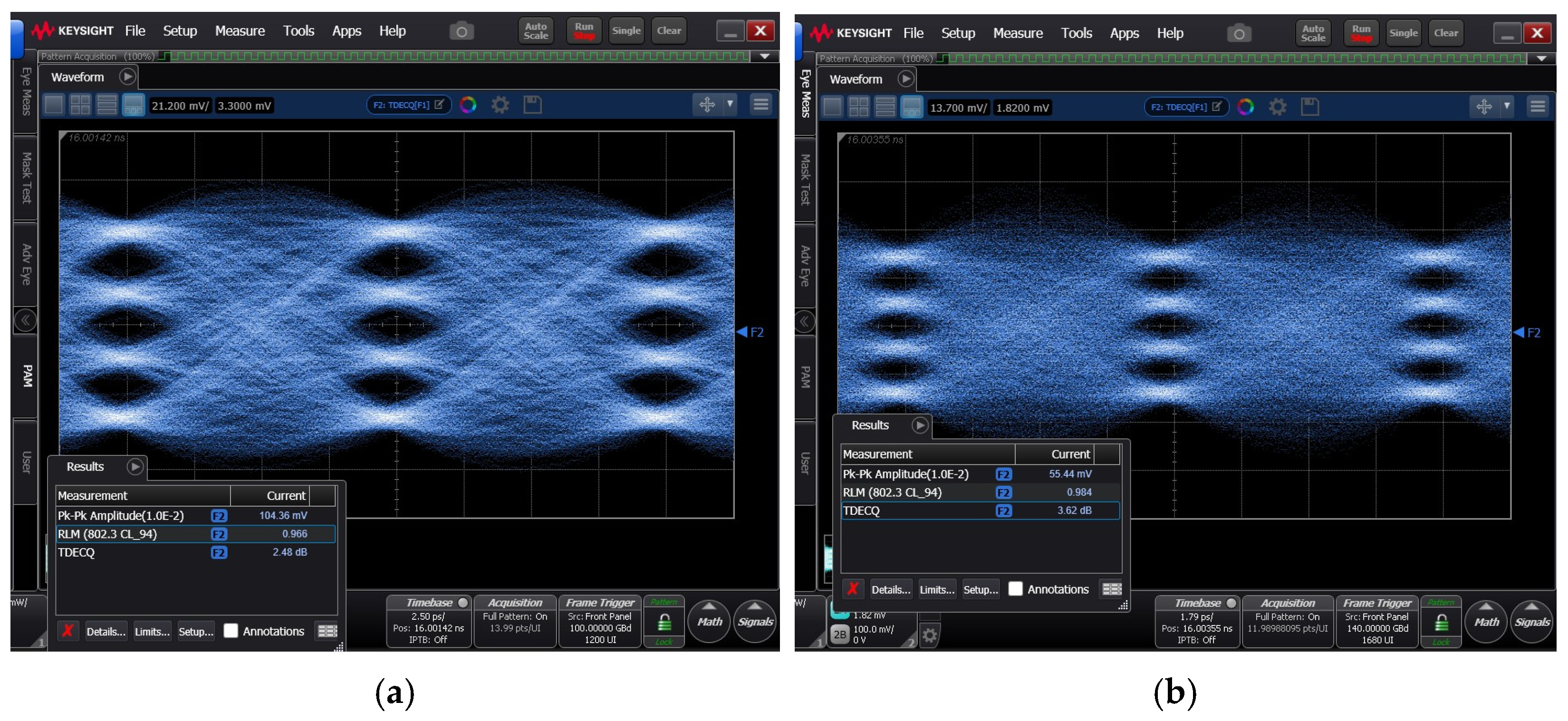Click results table layout icon in window (b)
This screenshot has height=721, width=1568.
[x=1111, y=589]
